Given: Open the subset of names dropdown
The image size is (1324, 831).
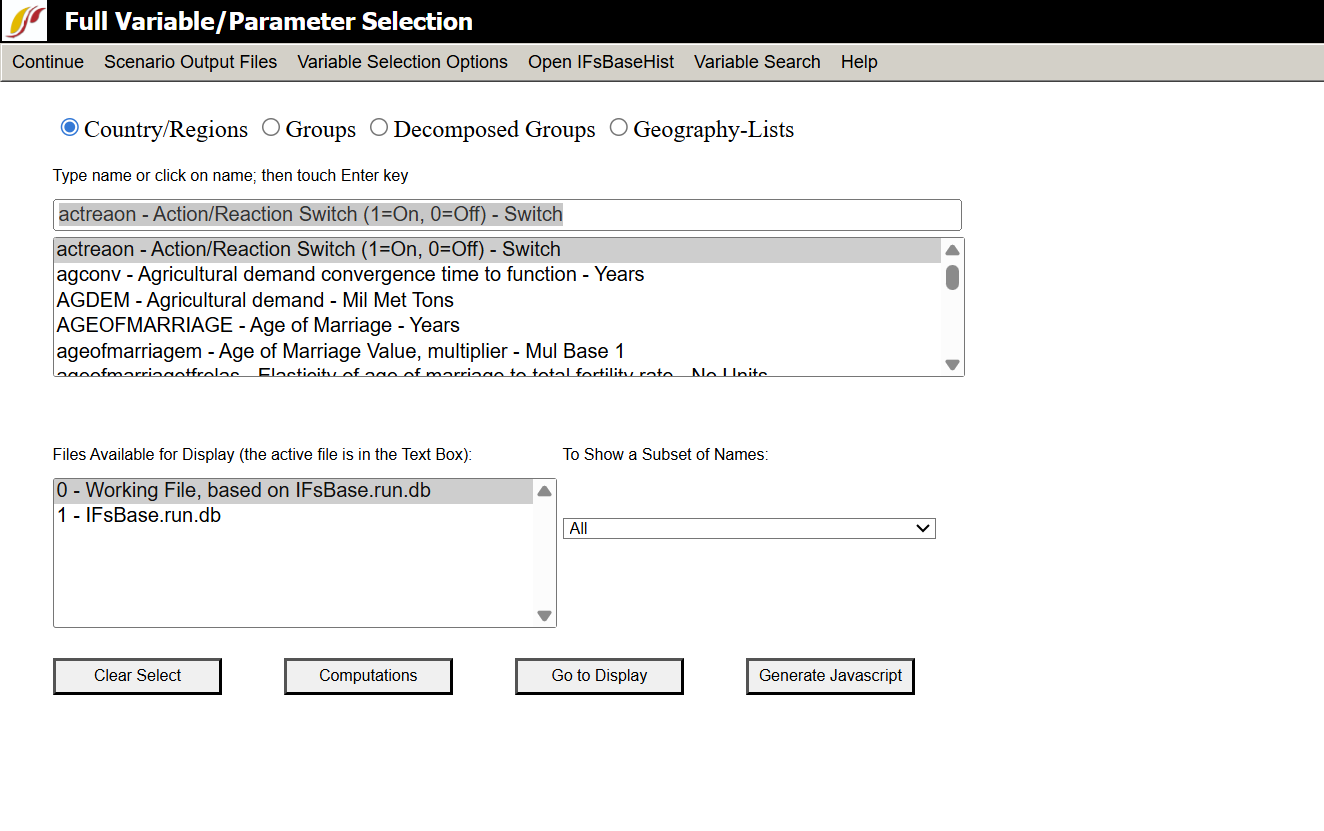Looking at the screenshot, I should tap(749, 528).
